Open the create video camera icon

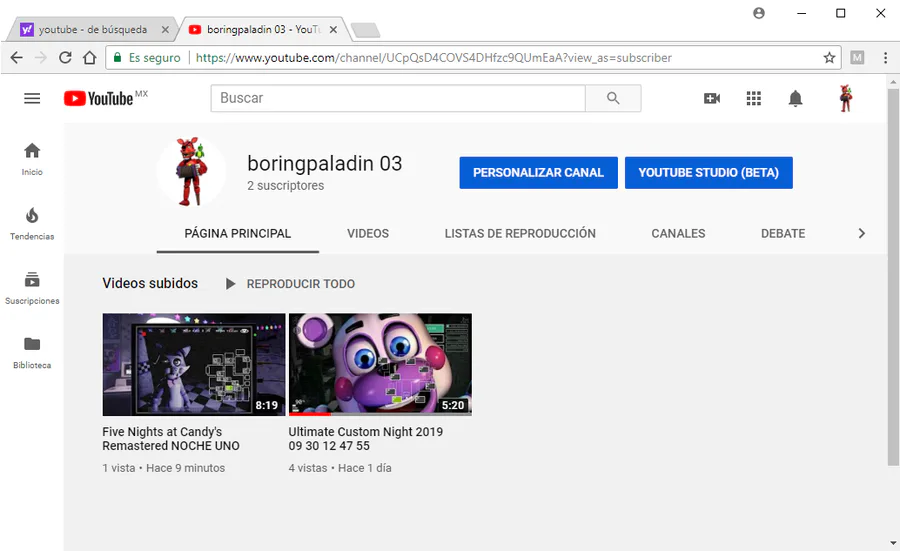click(712, 98)
